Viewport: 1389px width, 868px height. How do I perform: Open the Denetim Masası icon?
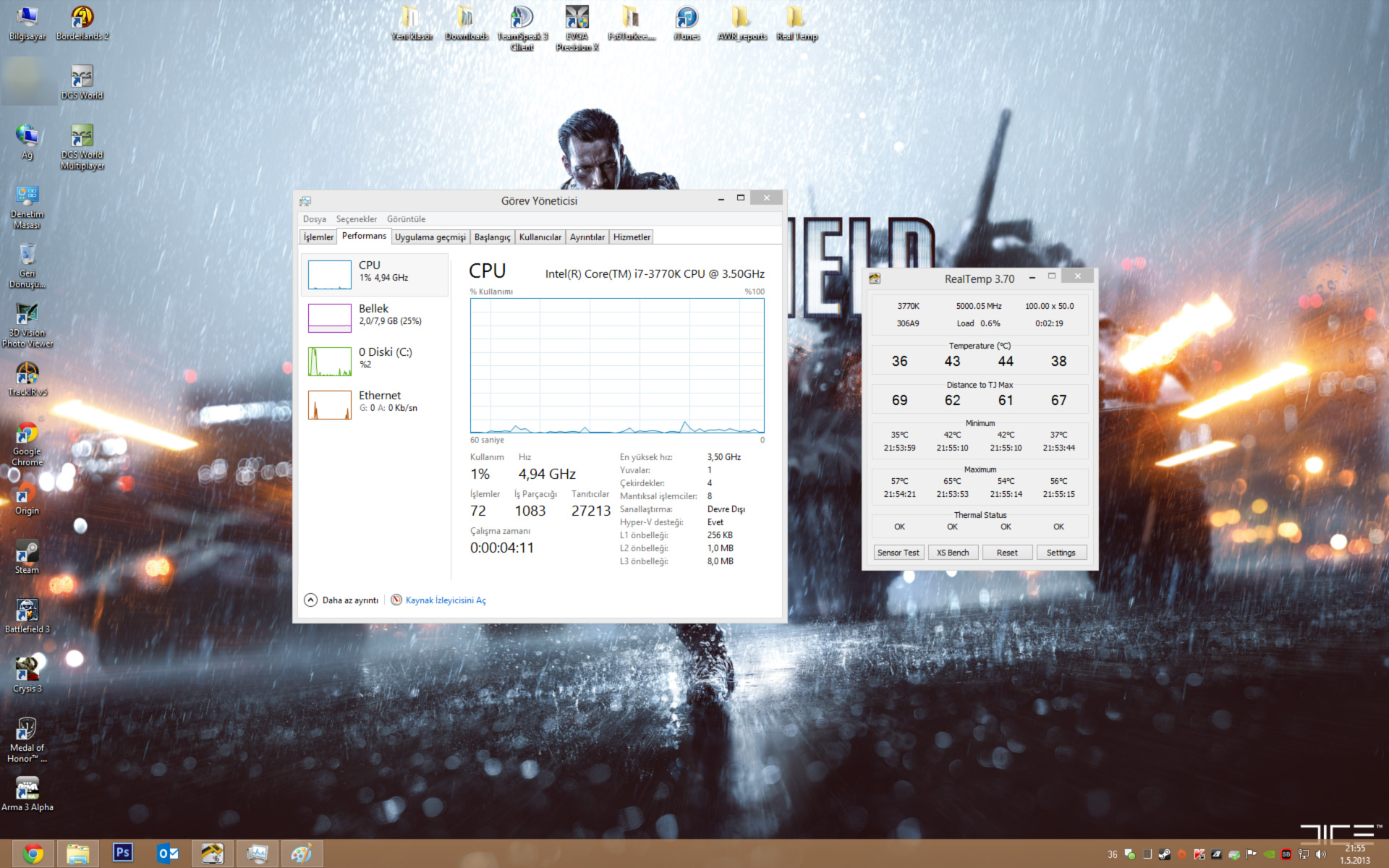27,206
